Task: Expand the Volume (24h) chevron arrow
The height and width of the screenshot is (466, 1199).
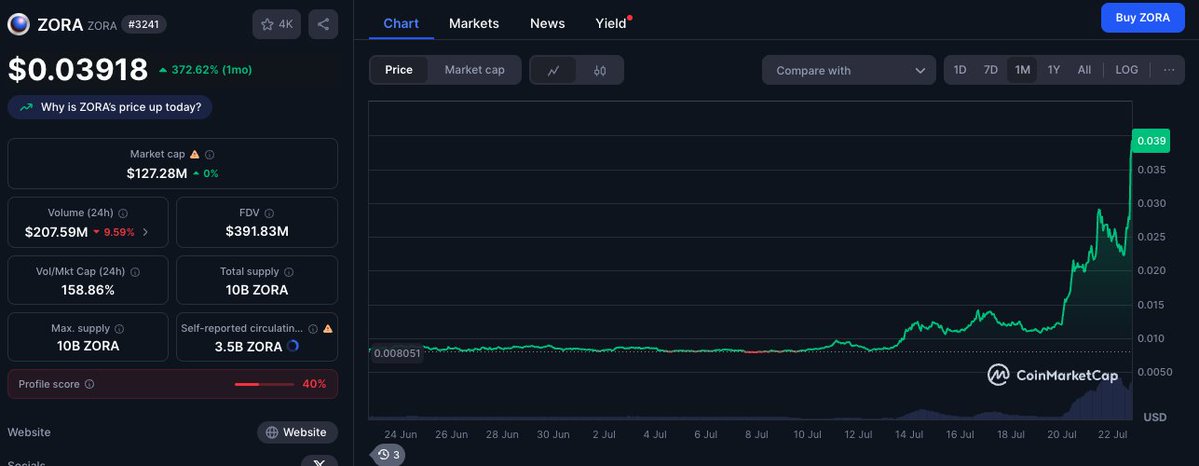Action: pos(145,232)
